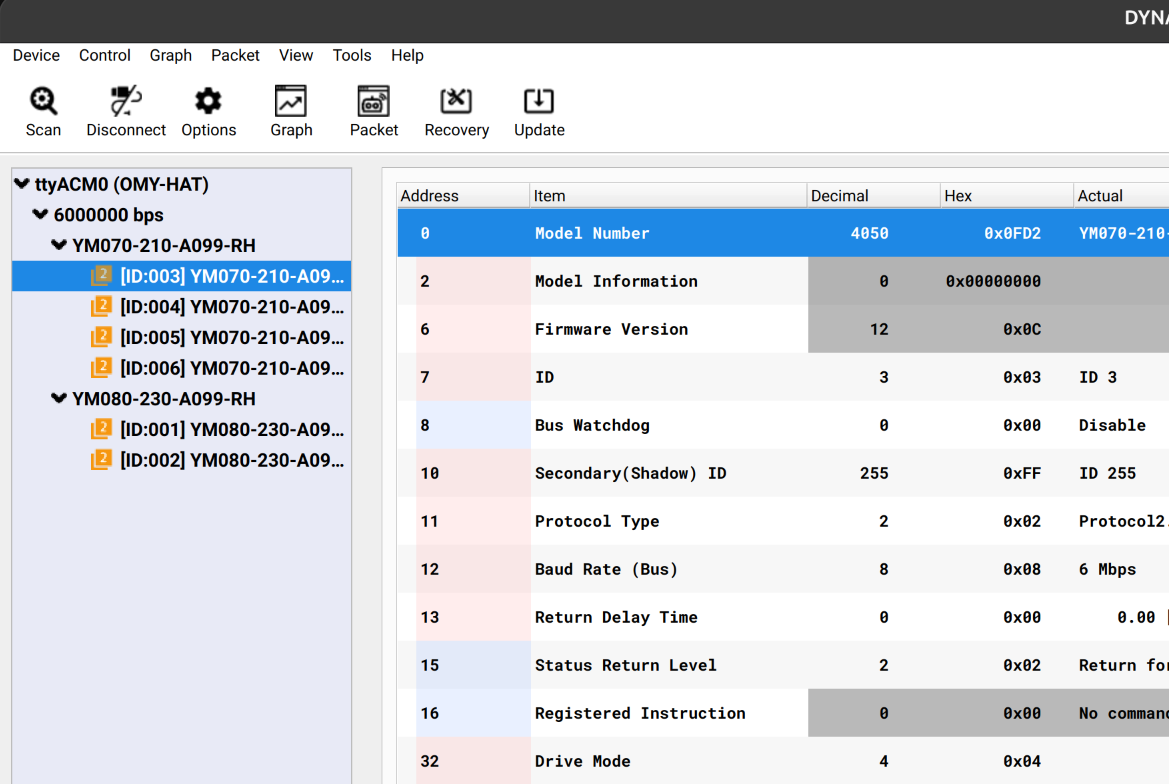Click the firmware Update icon

539,101
